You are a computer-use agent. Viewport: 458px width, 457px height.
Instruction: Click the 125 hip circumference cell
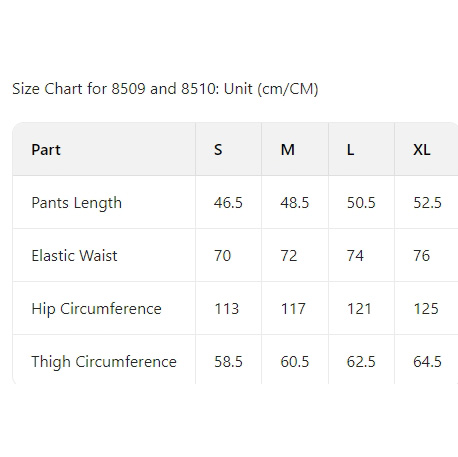click(x=426, y=309)
